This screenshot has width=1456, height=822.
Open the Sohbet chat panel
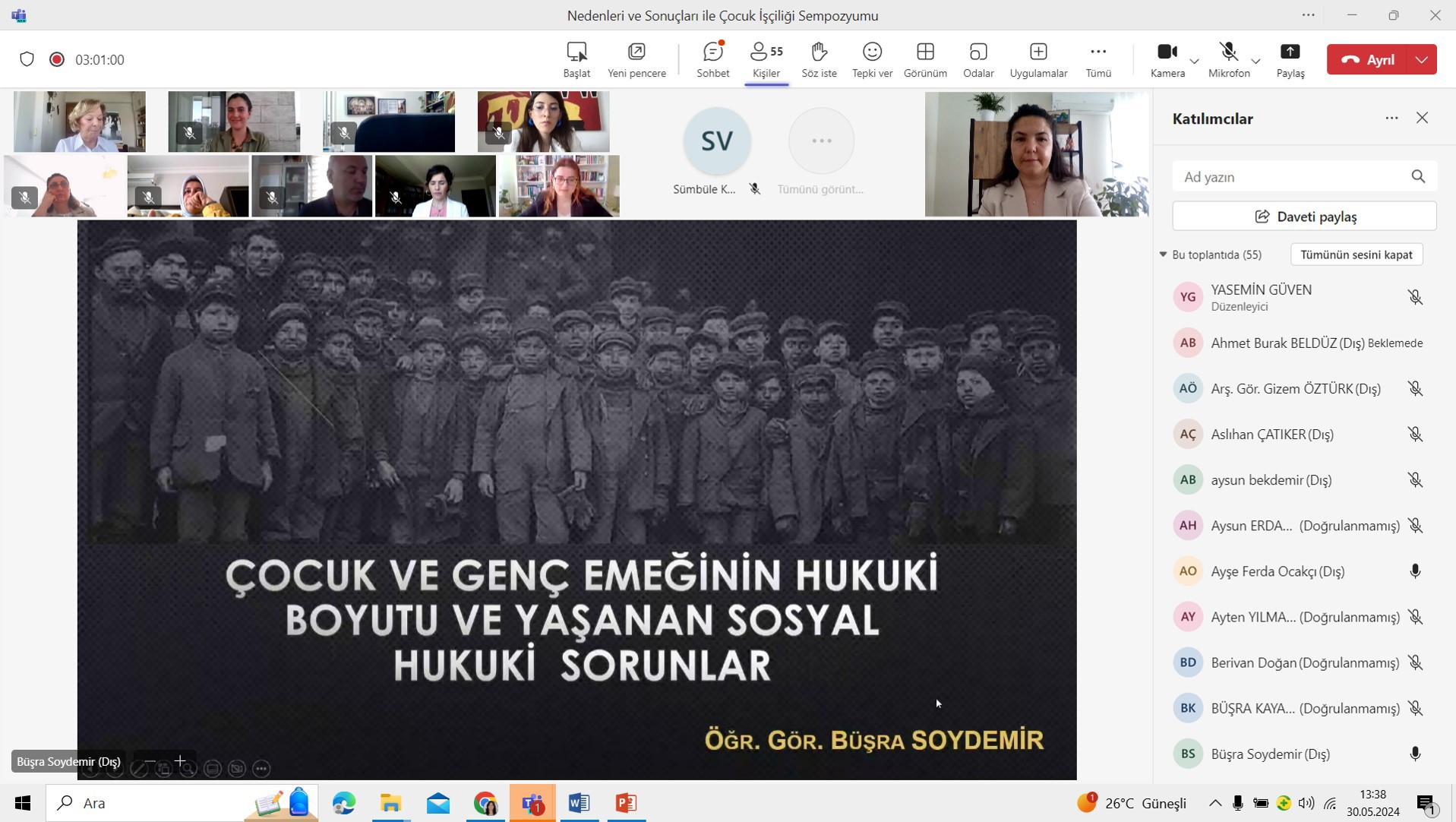(x=712, y=59)
